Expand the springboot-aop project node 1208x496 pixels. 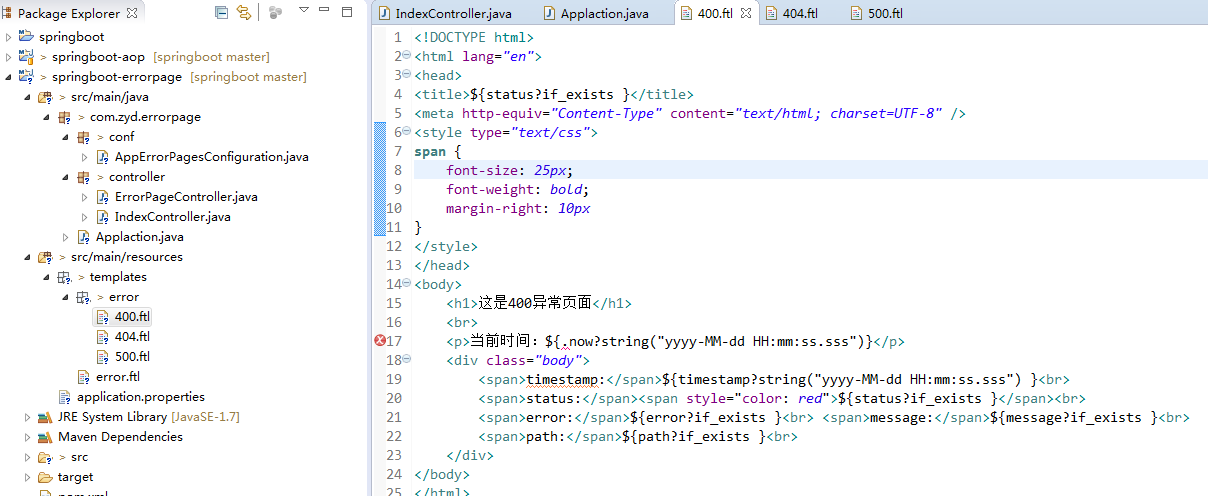coord(9,57)
